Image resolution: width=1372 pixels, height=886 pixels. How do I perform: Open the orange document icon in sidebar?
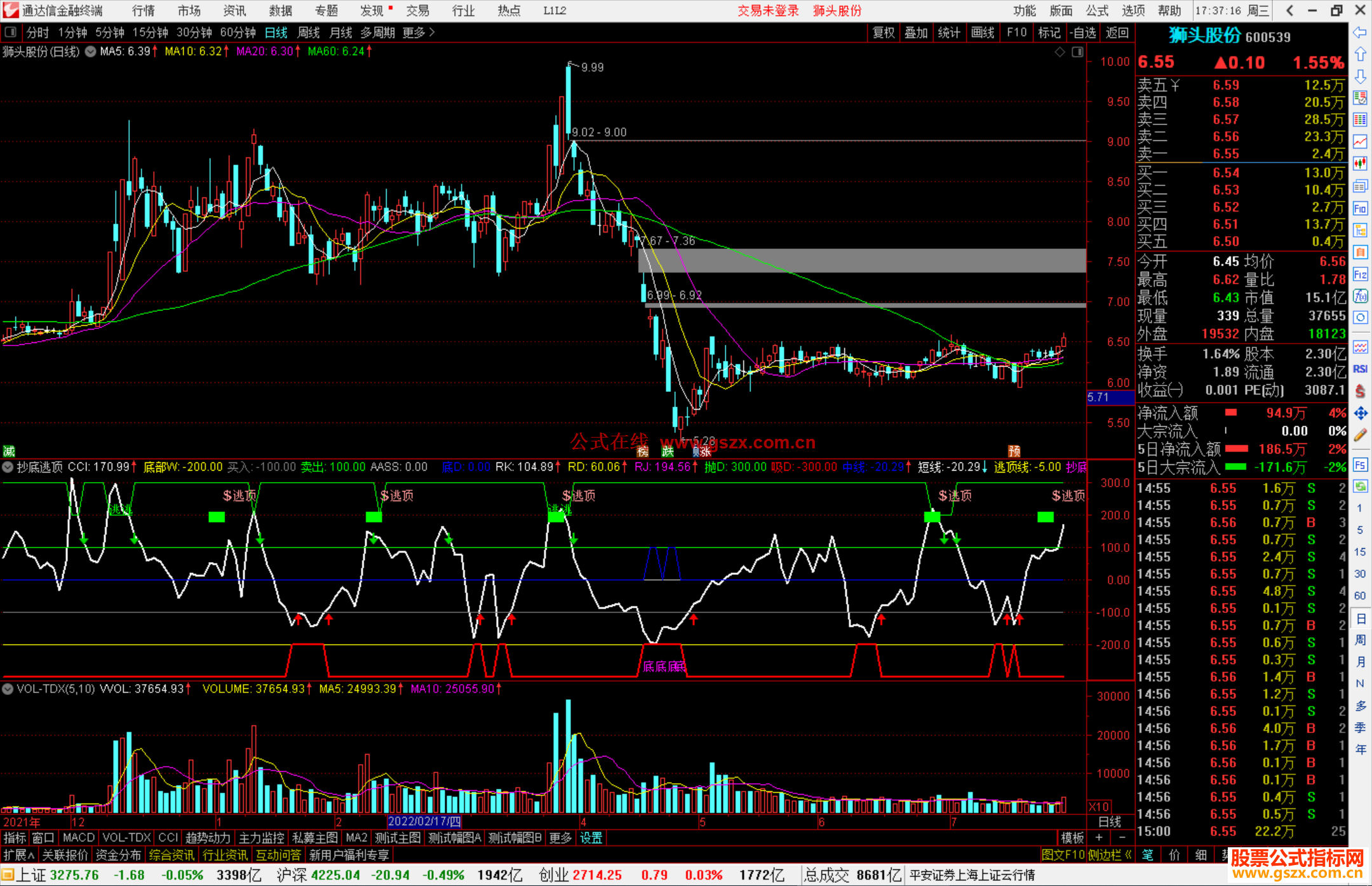(1360, 252)
